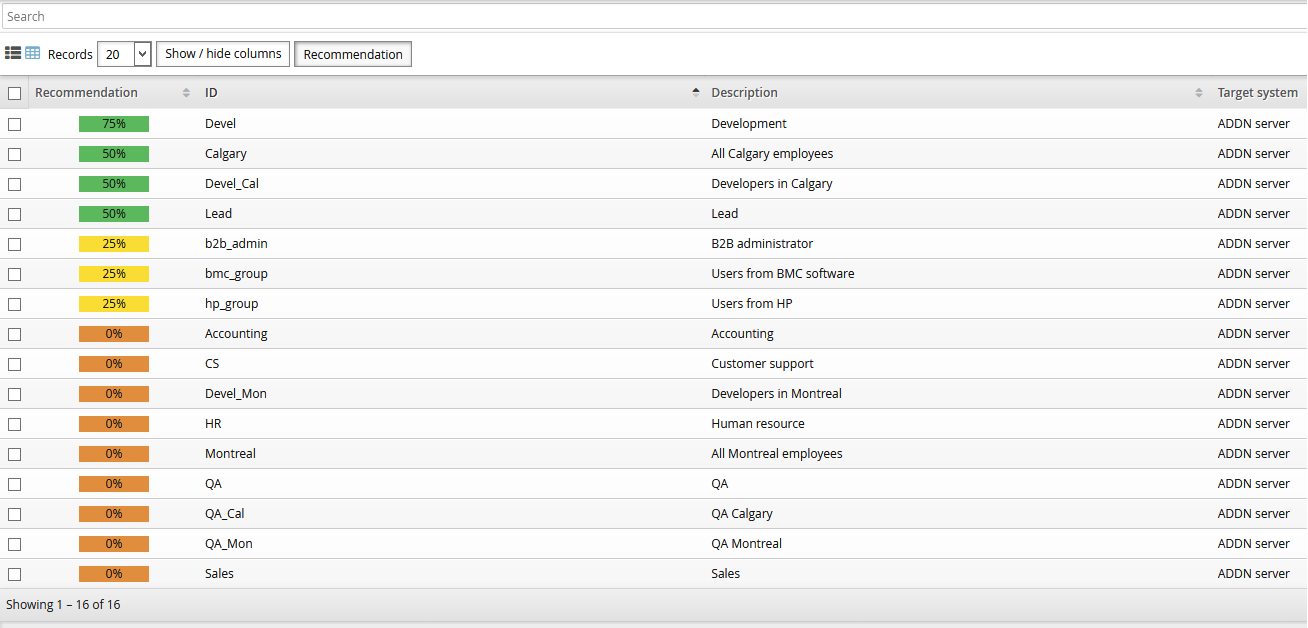1308x628 pixels.
Task: Open the Records per page dropdown
Action: [x=124, y=54]
